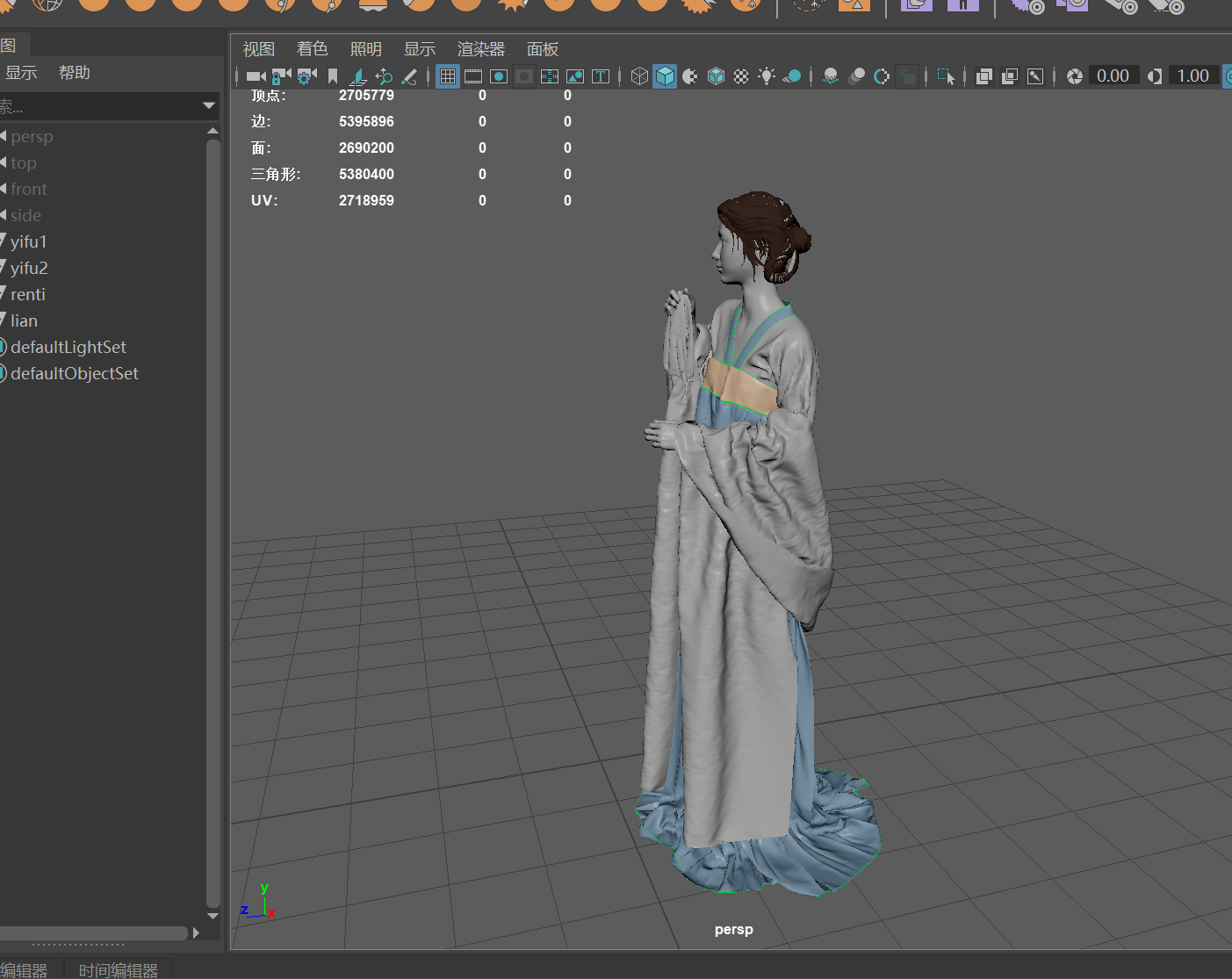Select the Grease Pencil tool icon
This screenshot has width=1232, height=979.
point(409,76)
